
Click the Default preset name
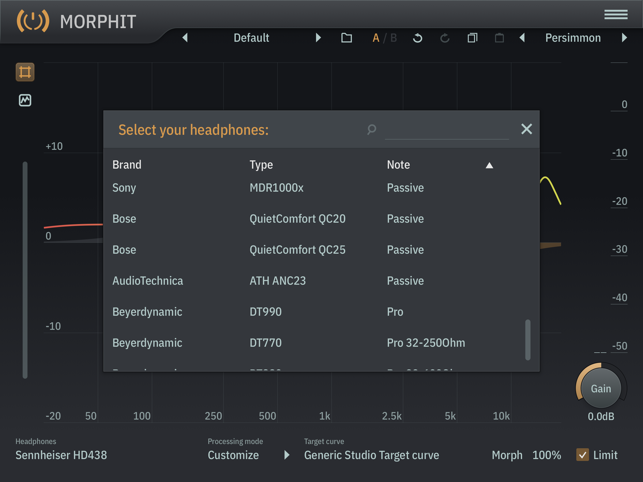point(251,38)
